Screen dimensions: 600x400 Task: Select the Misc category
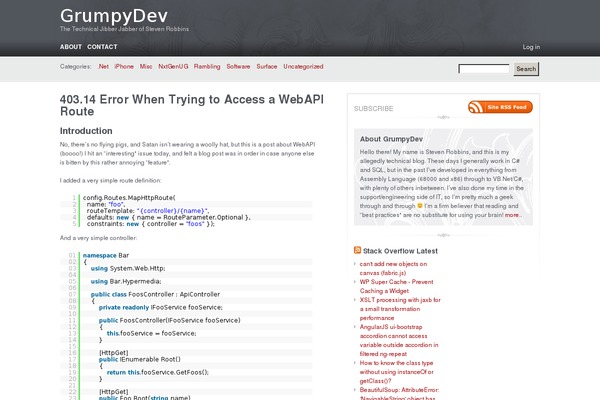pos(146,66)
